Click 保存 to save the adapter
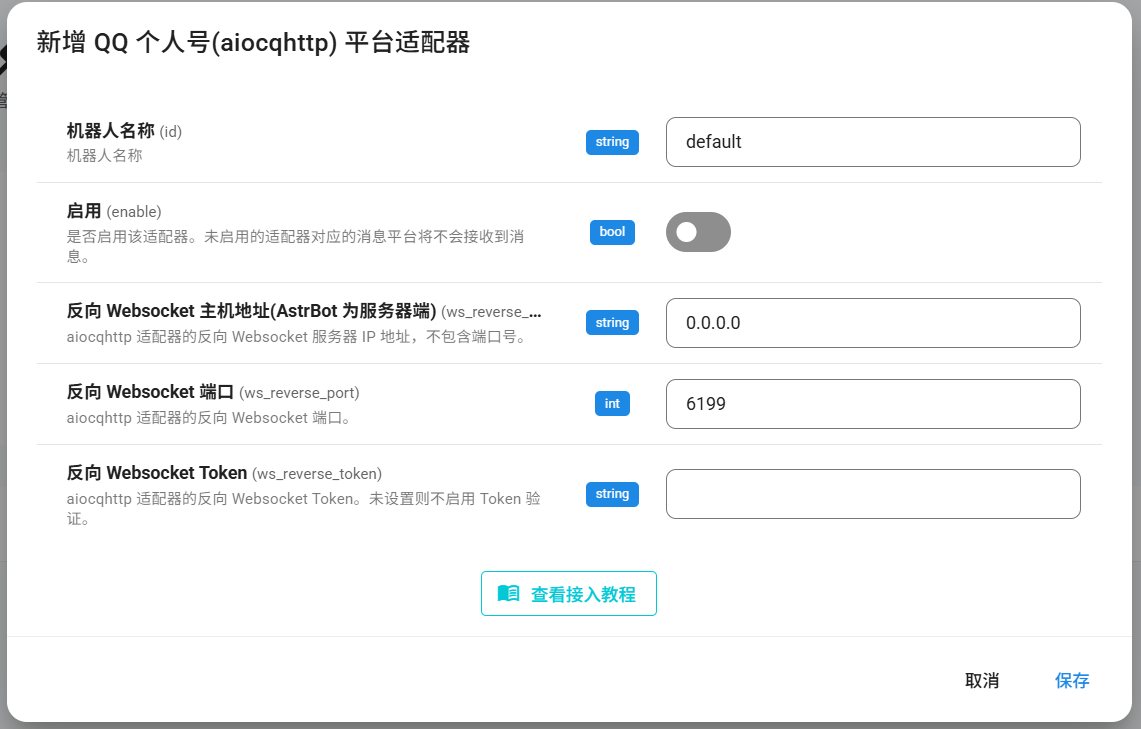Viewport: 1141px width, 729px height. point(1072,680)
